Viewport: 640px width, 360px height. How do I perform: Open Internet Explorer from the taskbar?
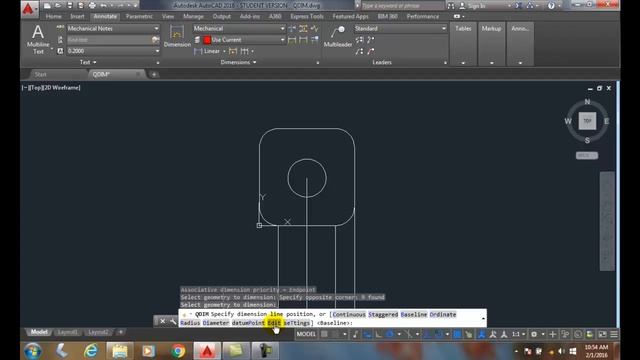point(91,351)
